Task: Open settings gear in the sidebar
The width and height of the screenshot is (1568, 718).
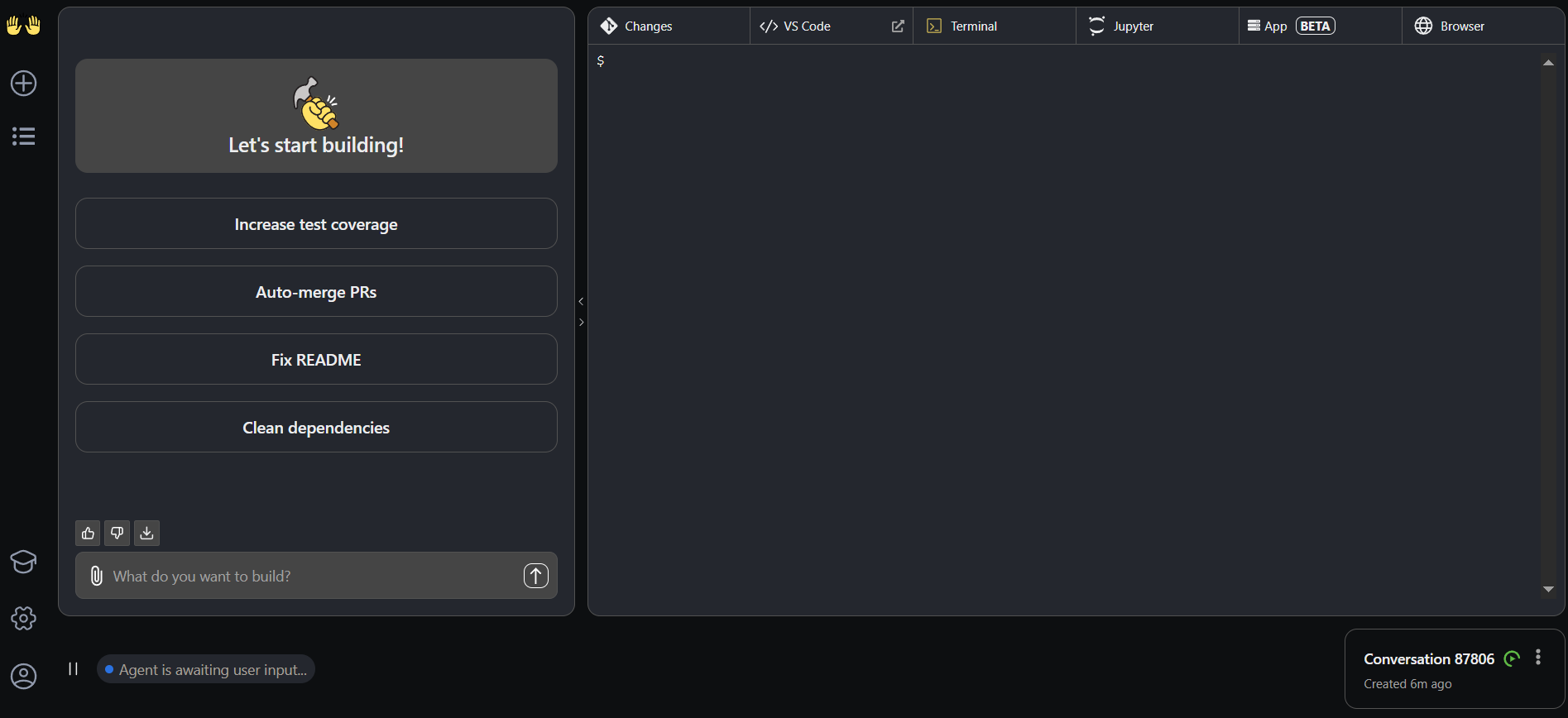Action: pyautogui.click(x=23, y=618)
